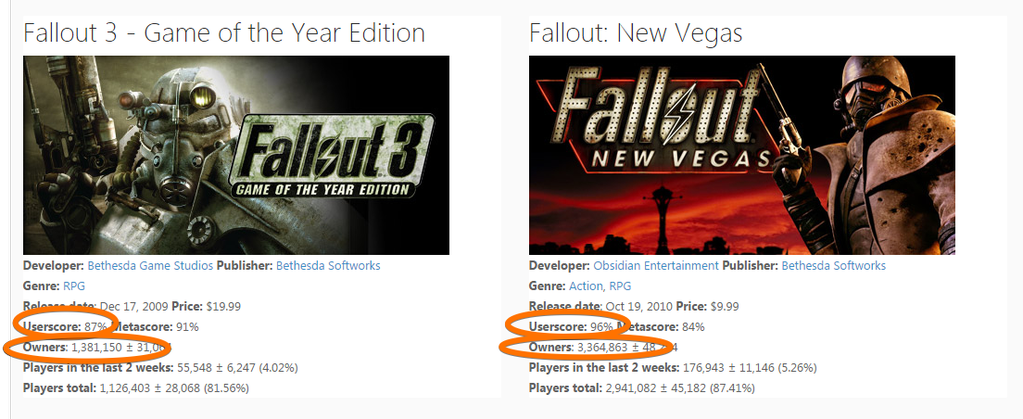Click the Fallout 3 - Game of the Year Edition title

(x=224, y=33)
